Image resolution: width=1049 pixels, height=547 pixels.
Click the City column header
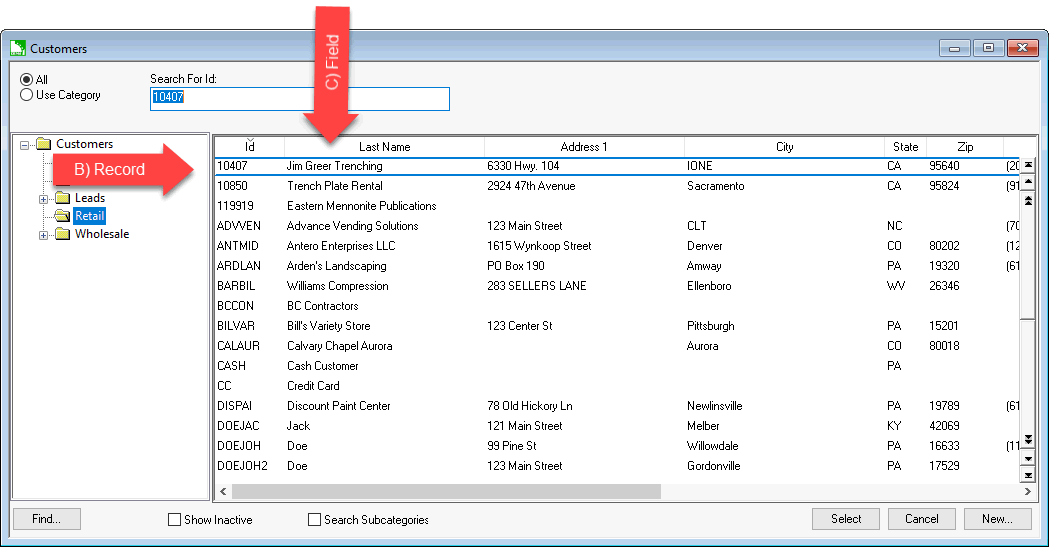tap(784, 147)
